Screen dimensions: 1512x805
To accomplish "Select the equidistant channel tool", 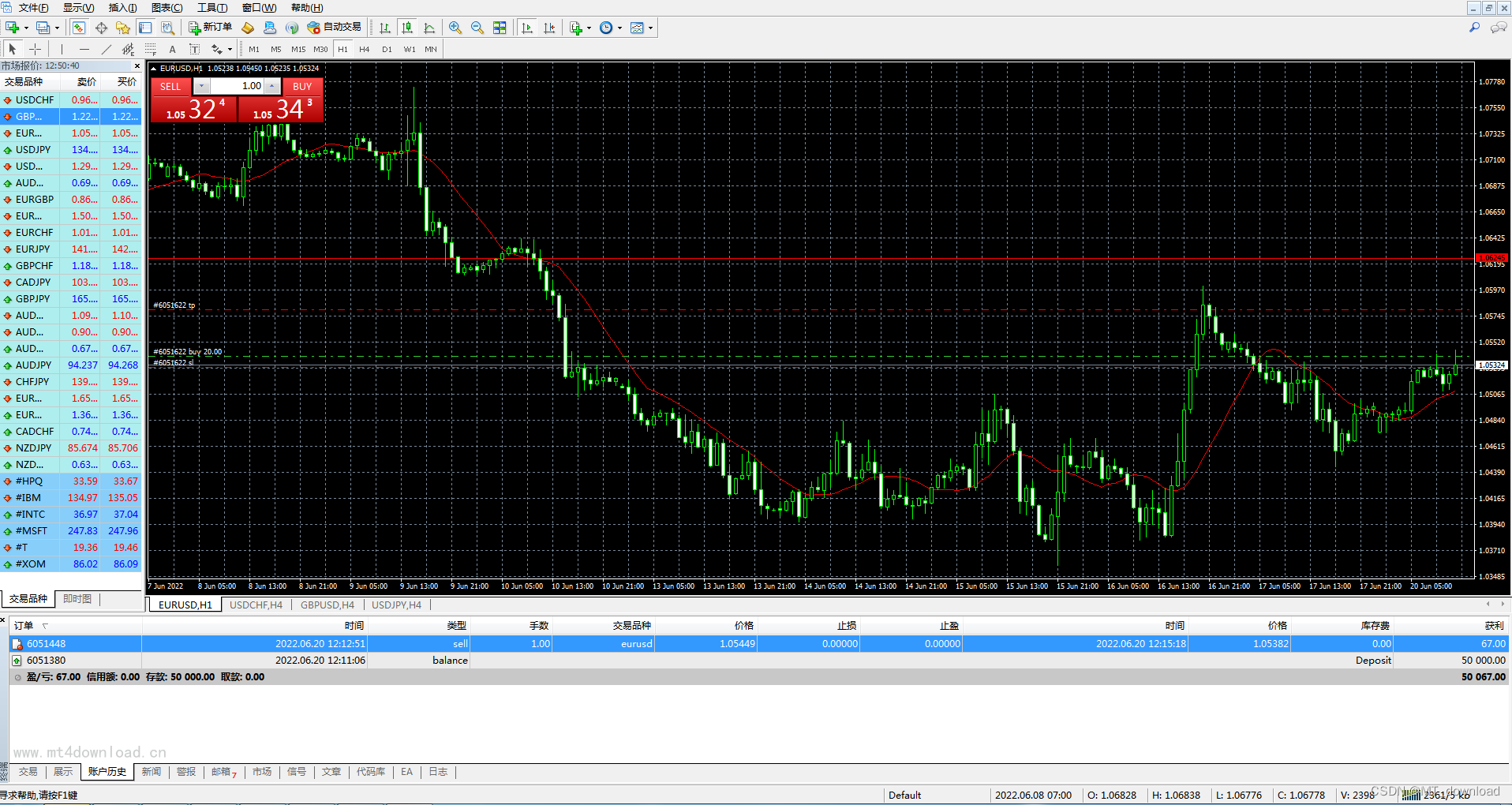I will [128, 49].
